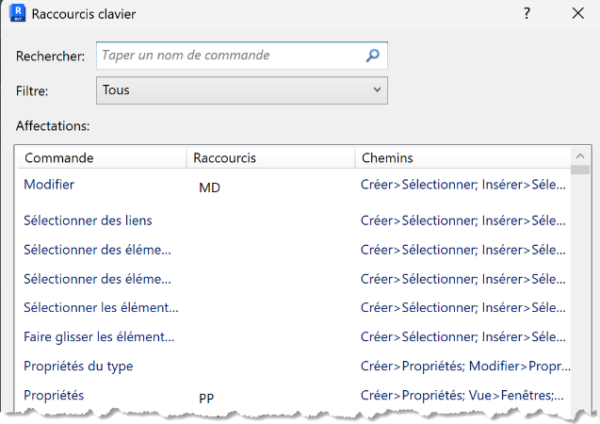Click the search magnifier icon
The width and height of the screenshot is (600, 424).
pos(372,55)
